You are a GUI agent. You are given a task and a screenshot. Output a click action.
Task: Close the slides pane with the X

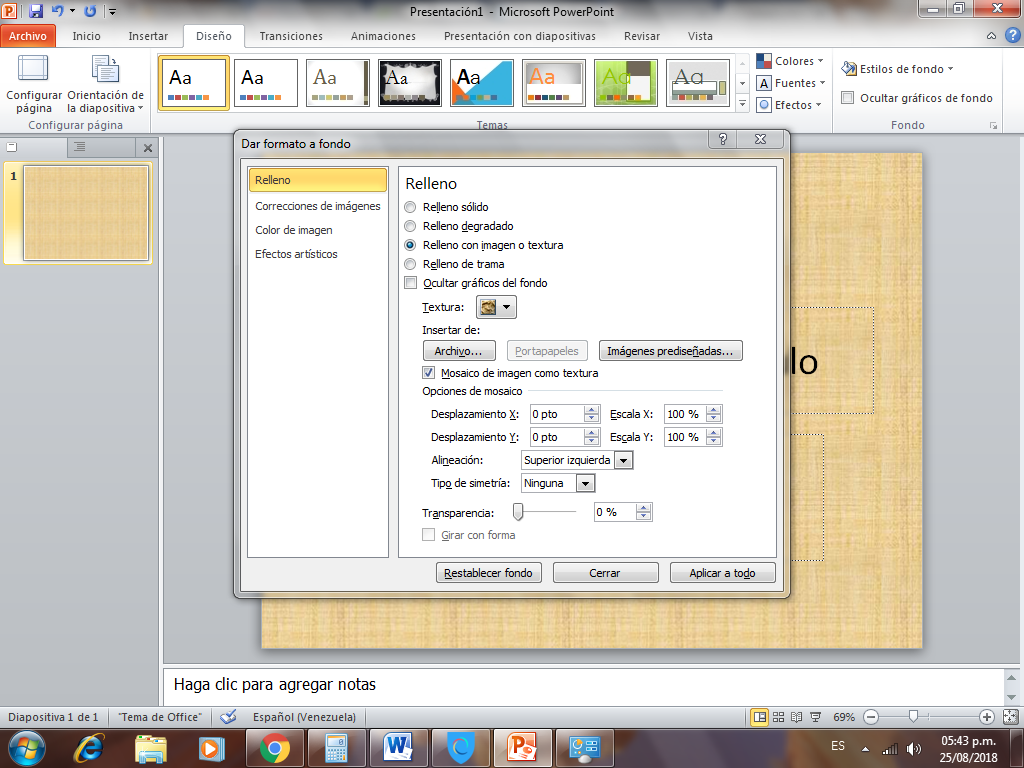tap(148, 148)
